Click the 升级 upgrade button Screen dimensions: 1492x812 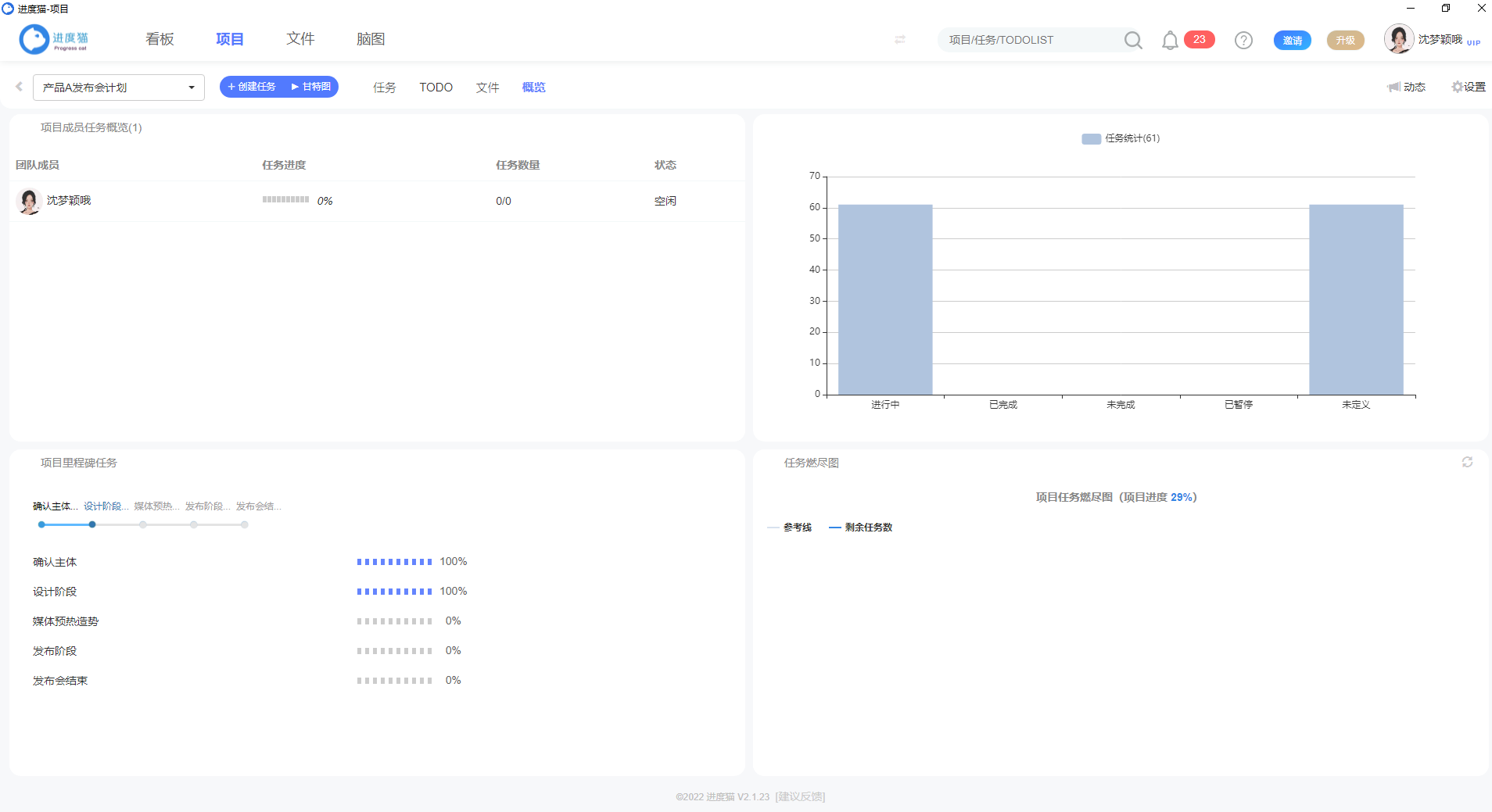click(1345, 40)
